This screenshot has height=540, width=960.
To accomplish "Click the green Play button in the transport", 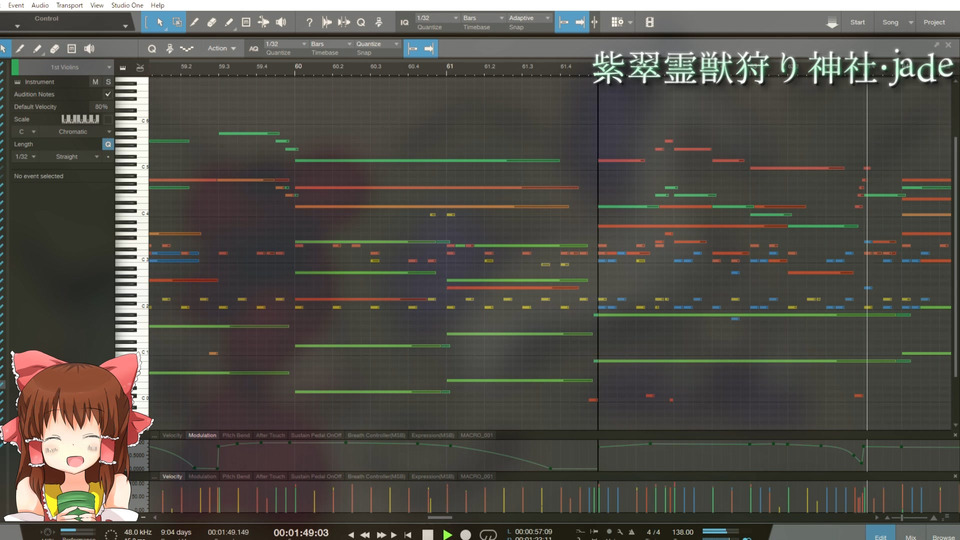I will 448,534.
